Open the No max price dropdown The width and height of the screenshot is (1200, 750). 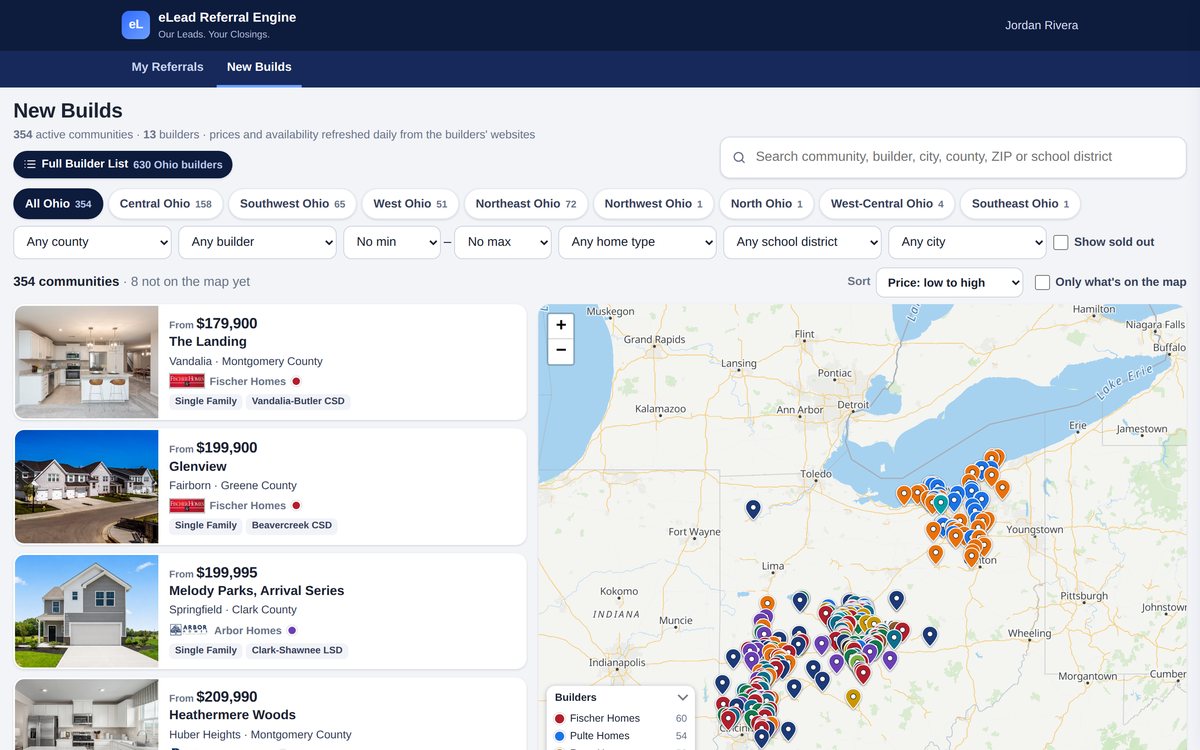tap(503, 242)
